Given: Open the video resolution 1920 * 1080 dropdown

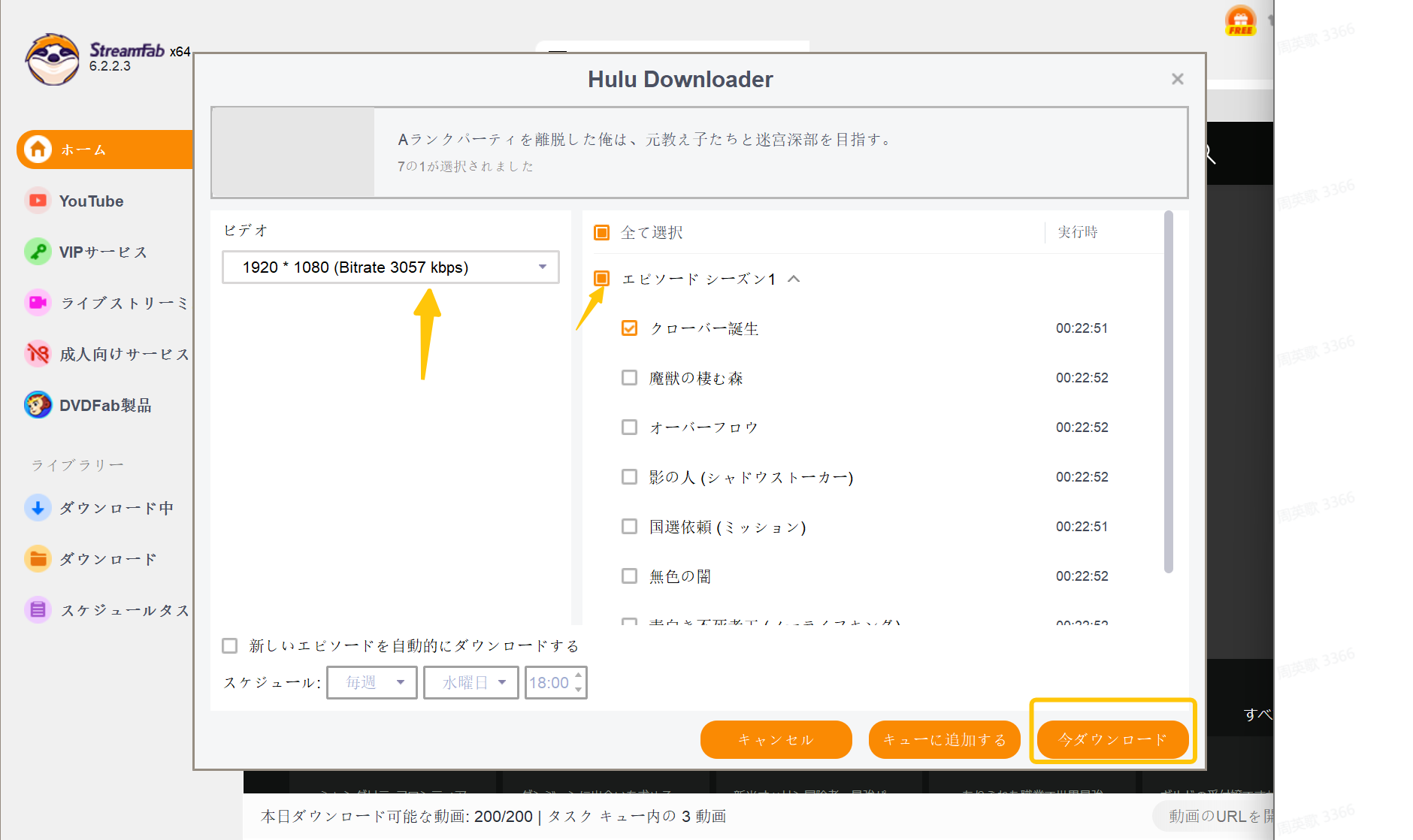Looking at the screenshot, I should click(x=391, y=267).
